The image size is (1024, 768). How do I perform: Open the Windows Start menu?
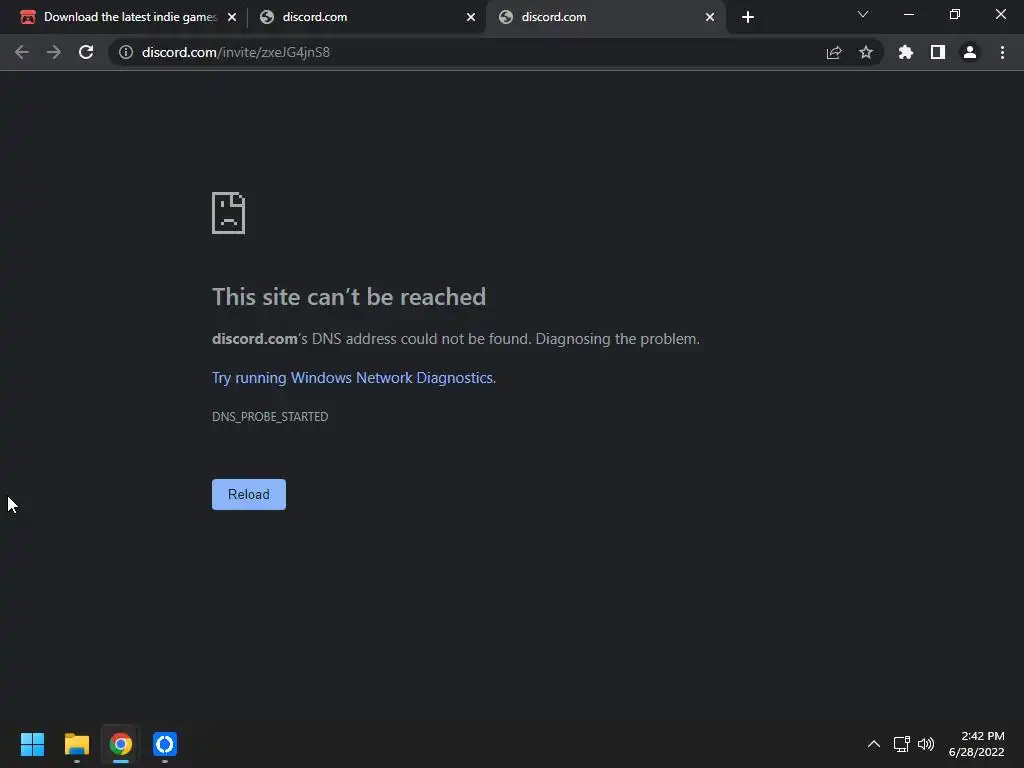tap(32, 744)
